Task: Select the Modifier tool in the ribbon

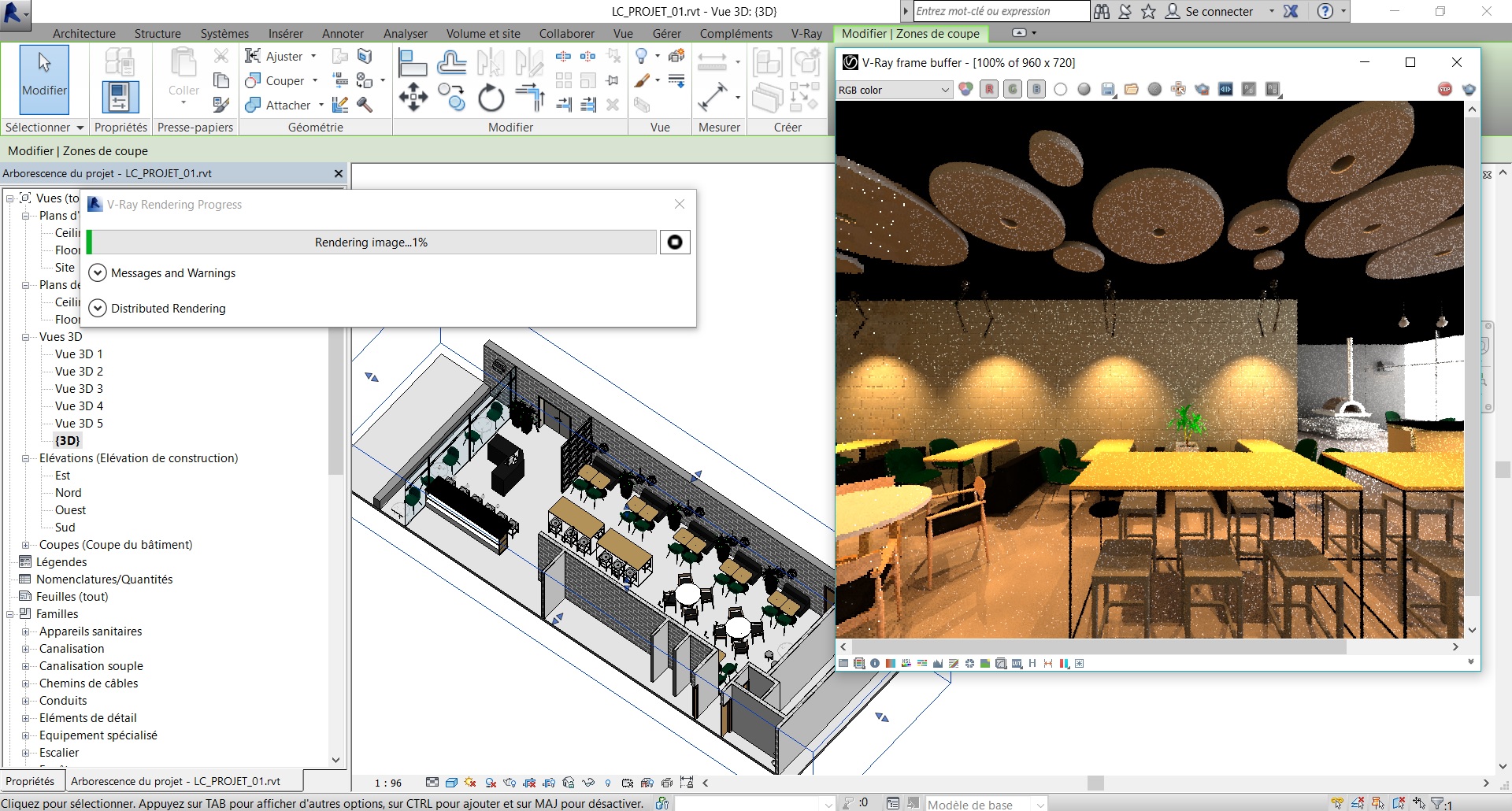Action: tap(44, 79)
